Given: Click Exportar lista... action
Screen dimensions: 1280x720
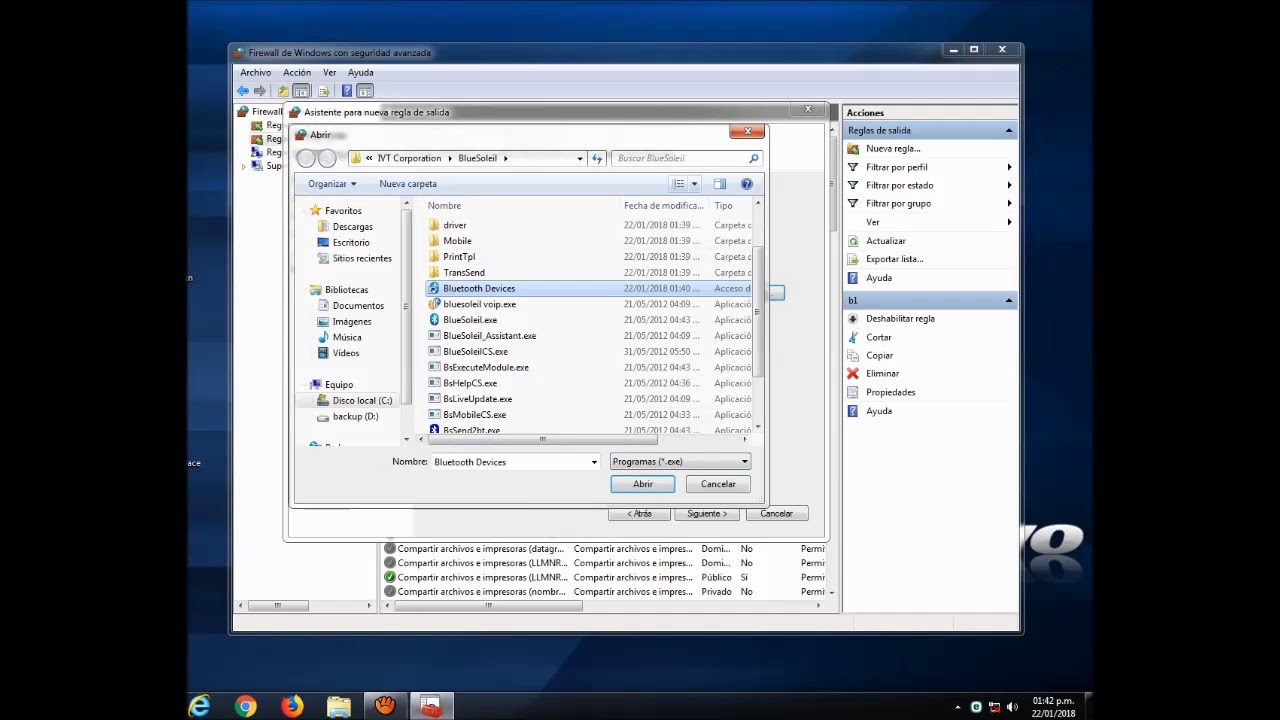Looking at the screenshot, I should 894,259.
